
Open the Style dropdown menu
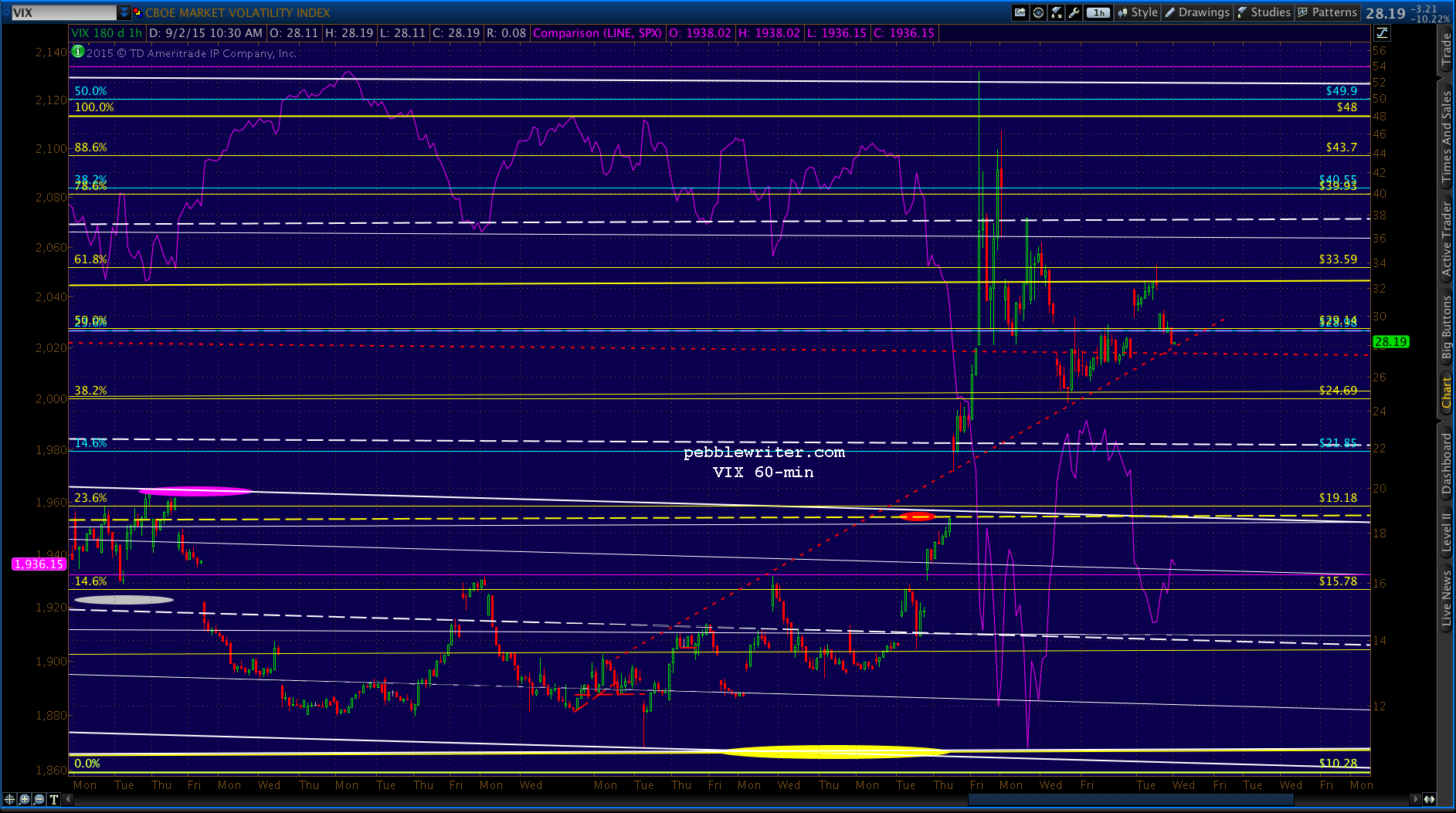point(1137,12)
